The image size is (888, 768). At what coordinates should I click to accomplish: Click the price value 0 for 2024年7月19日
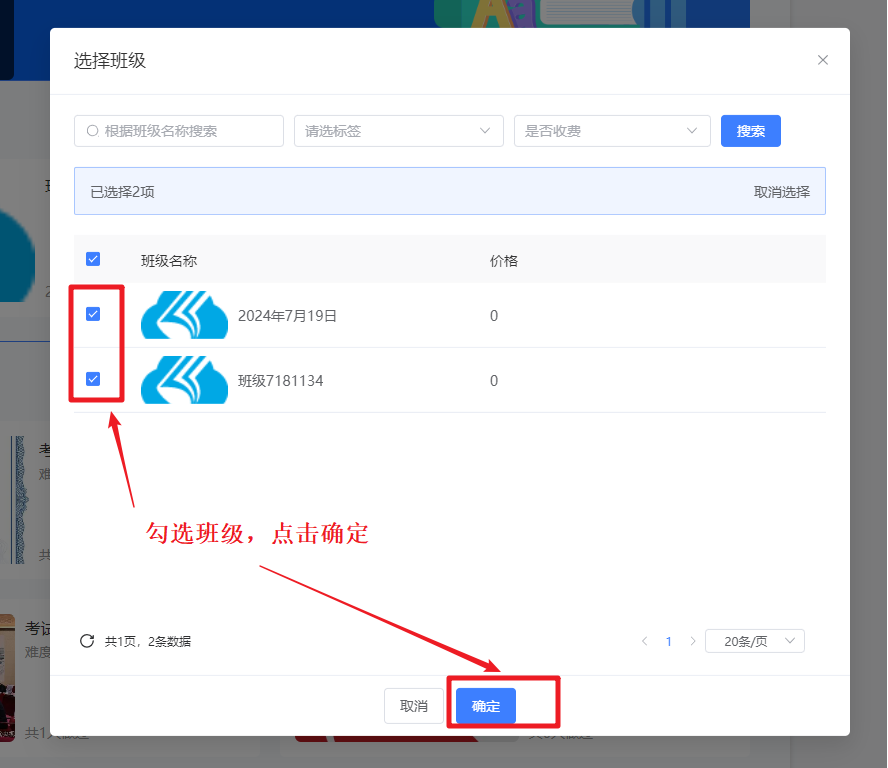point(494,315)
